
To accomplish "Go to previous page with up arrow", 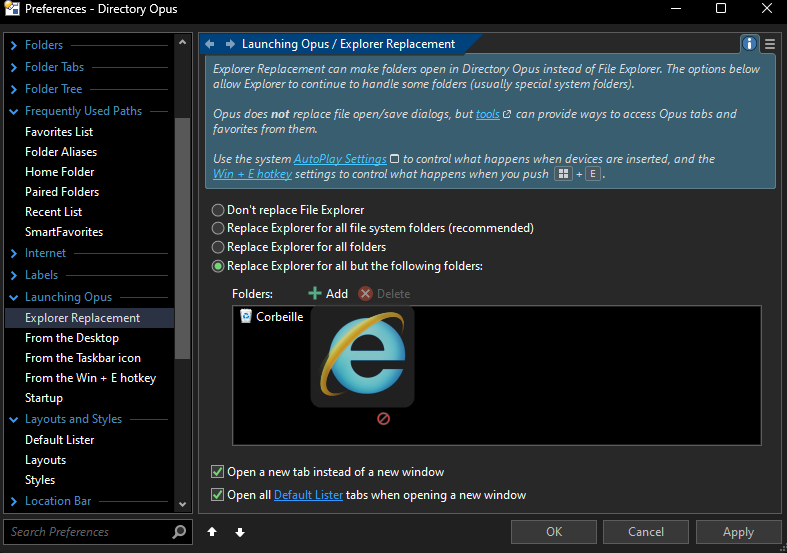I will 212,532.
